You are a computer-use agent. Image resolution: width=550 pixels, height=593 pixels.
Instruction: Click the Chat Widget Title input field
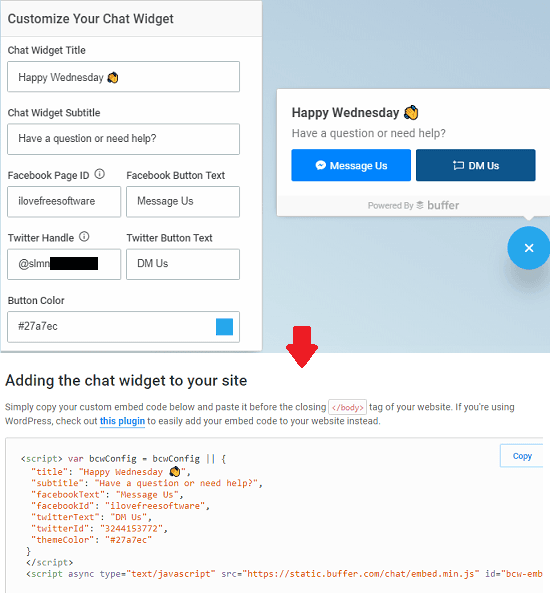[123, 77]
